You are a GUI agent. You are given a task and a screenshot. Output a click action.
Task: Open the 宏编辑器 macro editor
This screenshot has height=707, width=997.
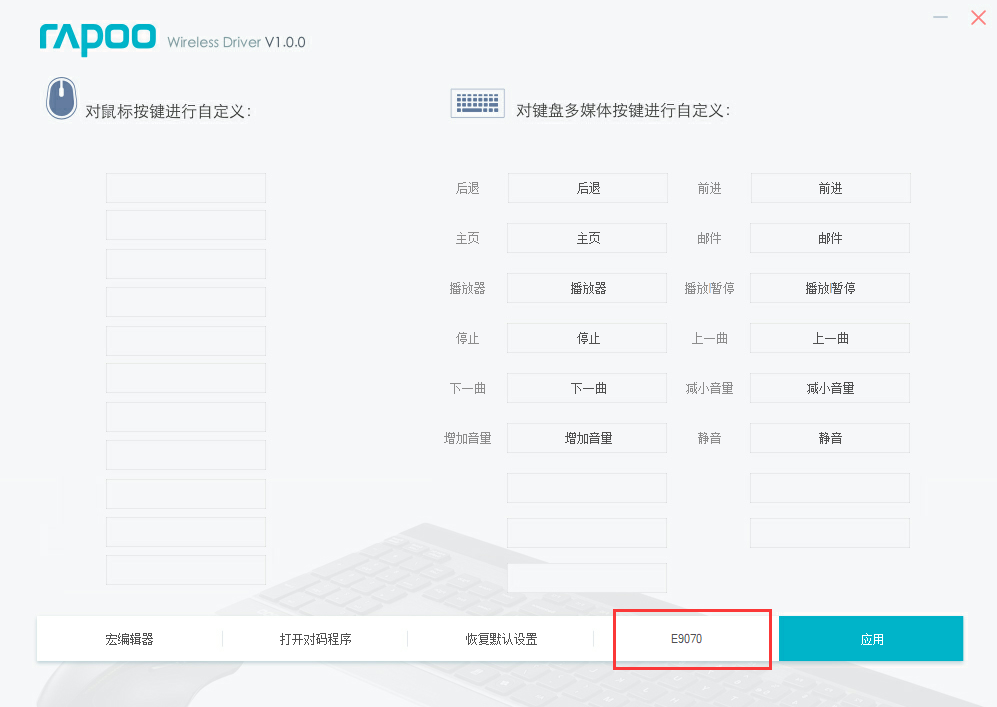(x=129, y=639)
